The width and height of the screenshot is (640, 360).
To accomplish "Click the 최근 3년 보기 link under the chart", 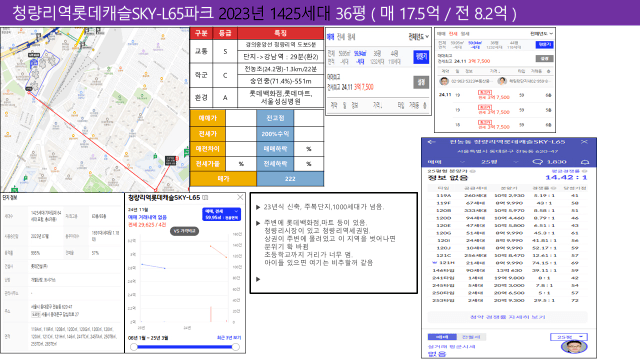I will (229, 338).
